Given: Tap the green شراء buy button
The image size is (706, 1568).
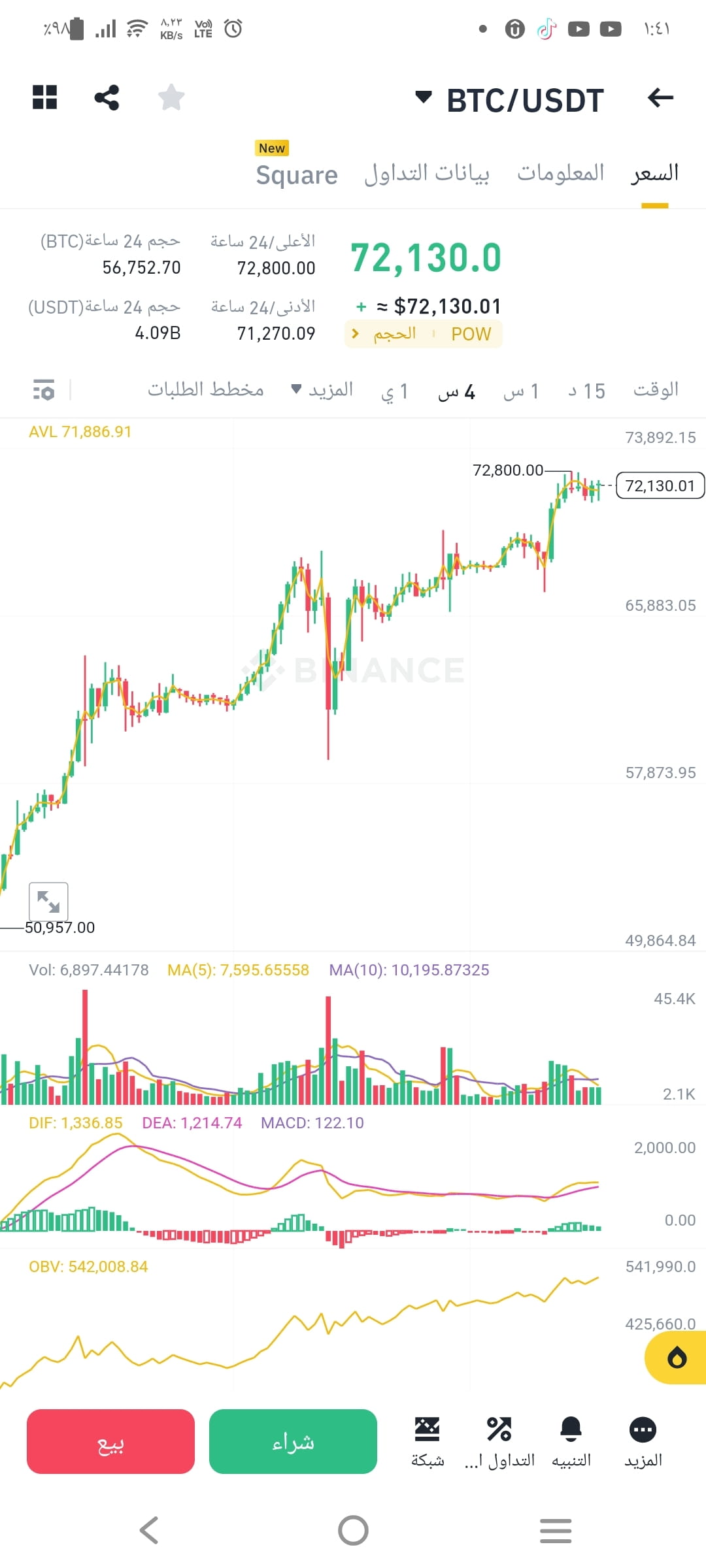Looking at the screenshot, I should 293,1441.
